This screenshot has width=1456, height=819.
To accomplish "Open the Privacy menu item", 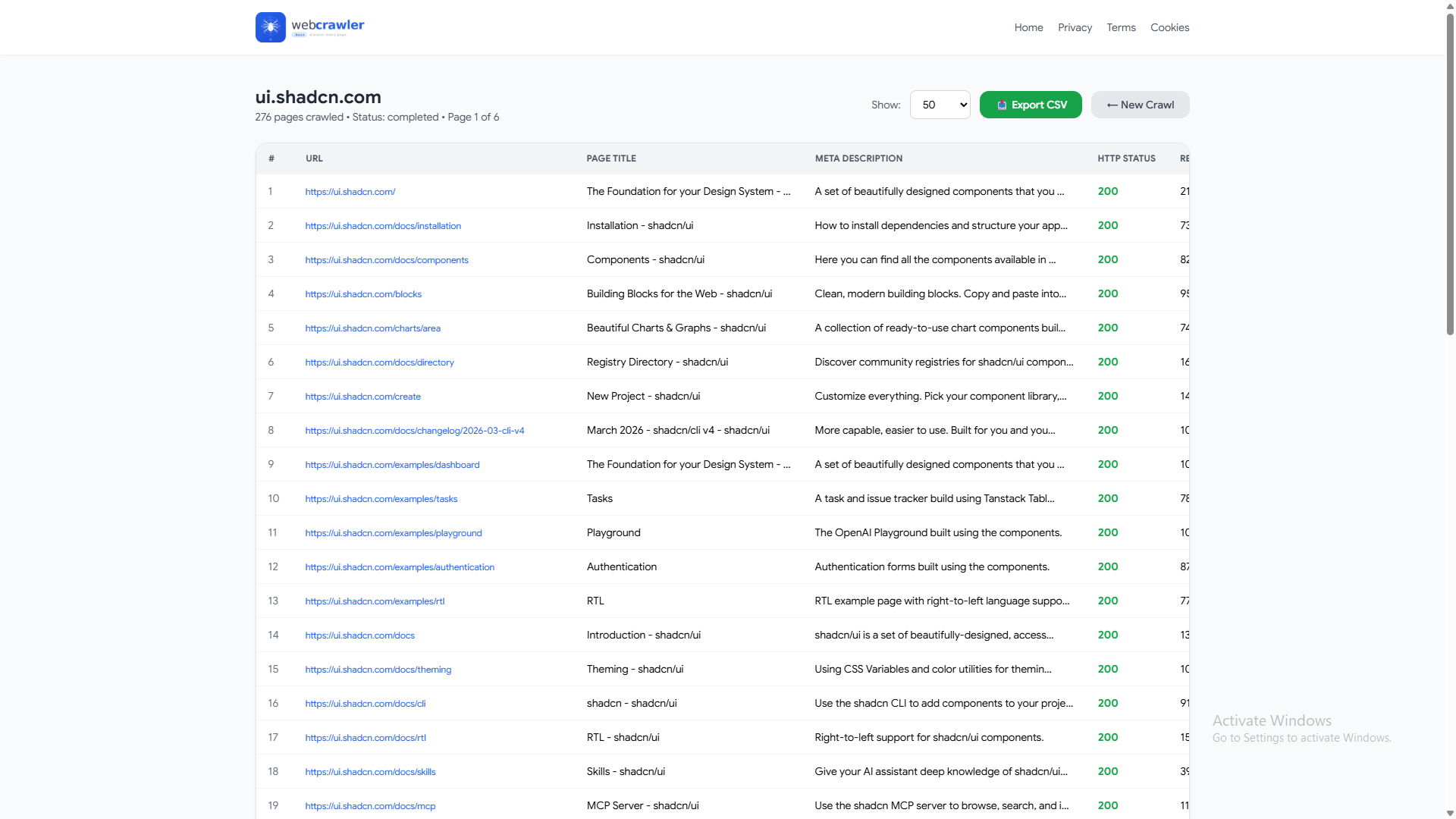I will [x=1075, y=27].
